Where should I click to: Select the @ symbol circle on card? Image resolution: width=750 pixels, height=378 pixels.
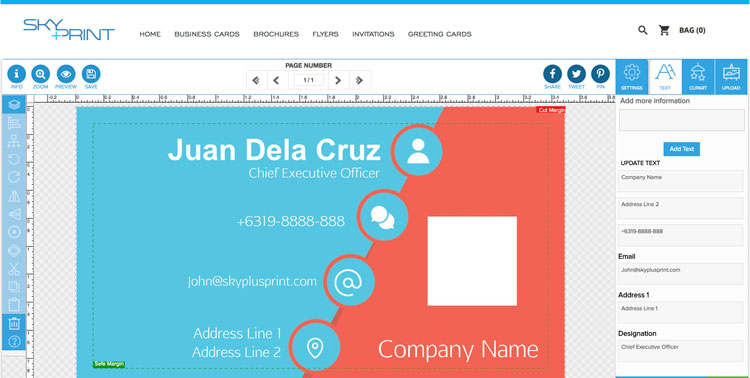pos(349,281)
